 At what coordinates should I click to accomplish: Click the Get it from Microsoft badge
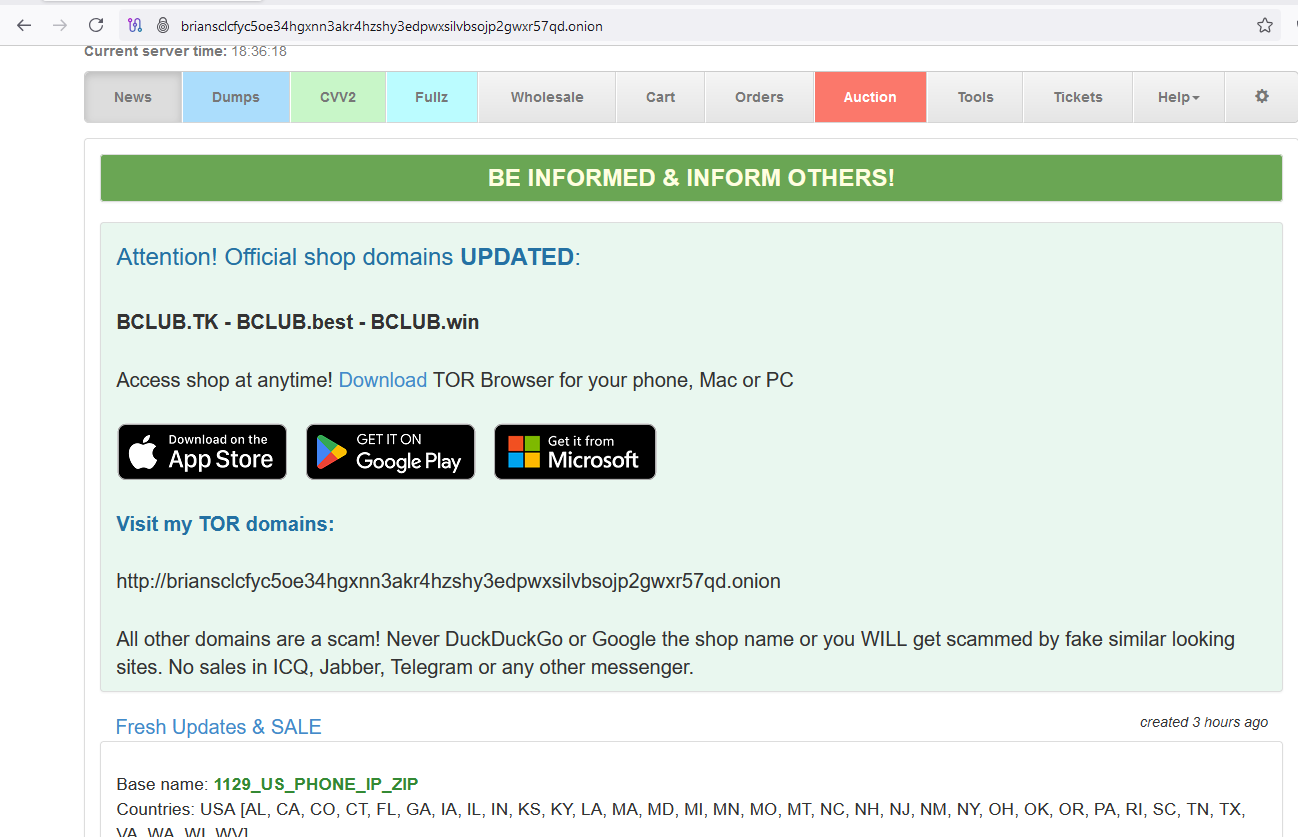[575, 452]
